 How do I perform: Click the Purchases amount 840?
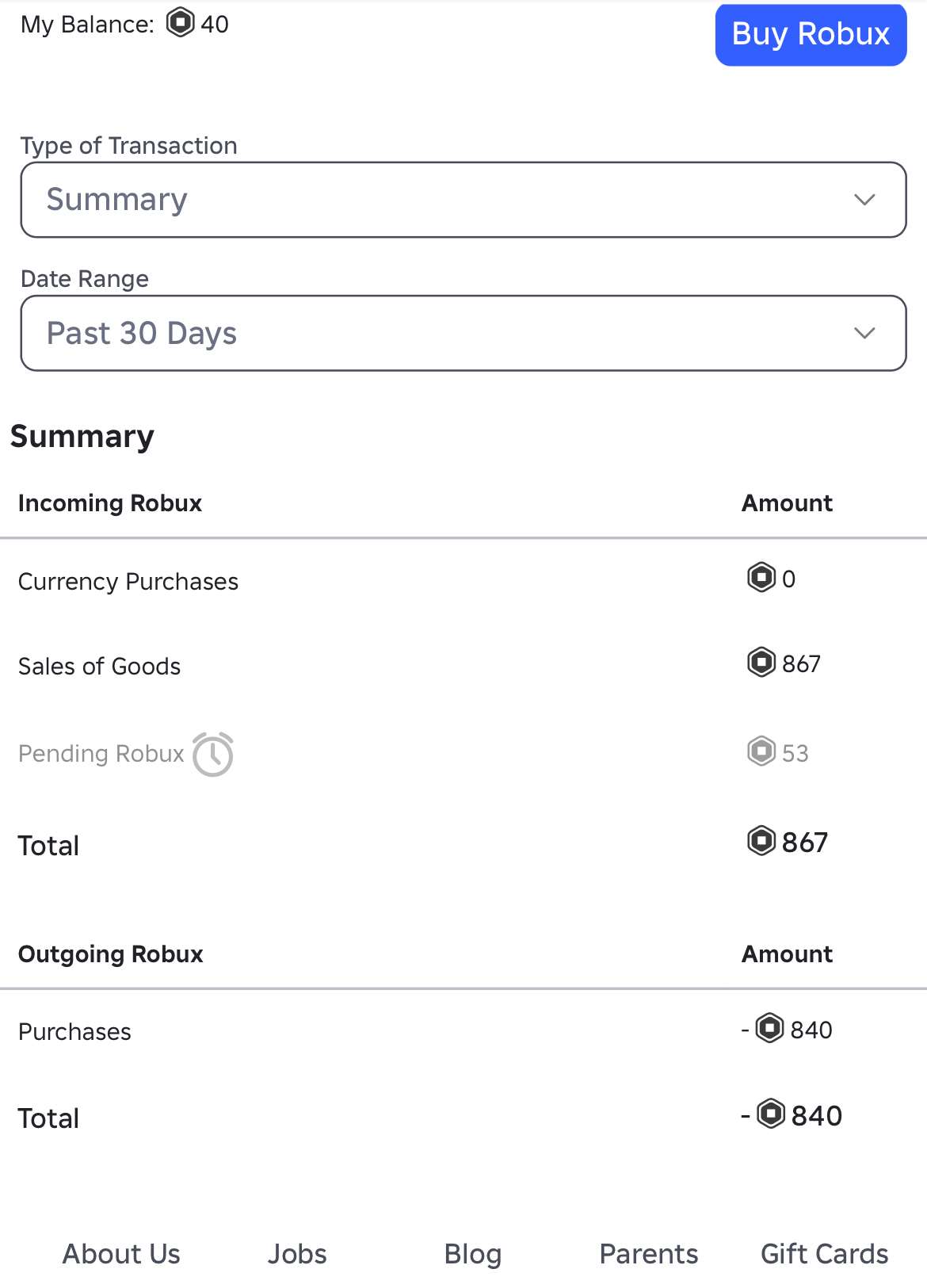click(811, 1030)
